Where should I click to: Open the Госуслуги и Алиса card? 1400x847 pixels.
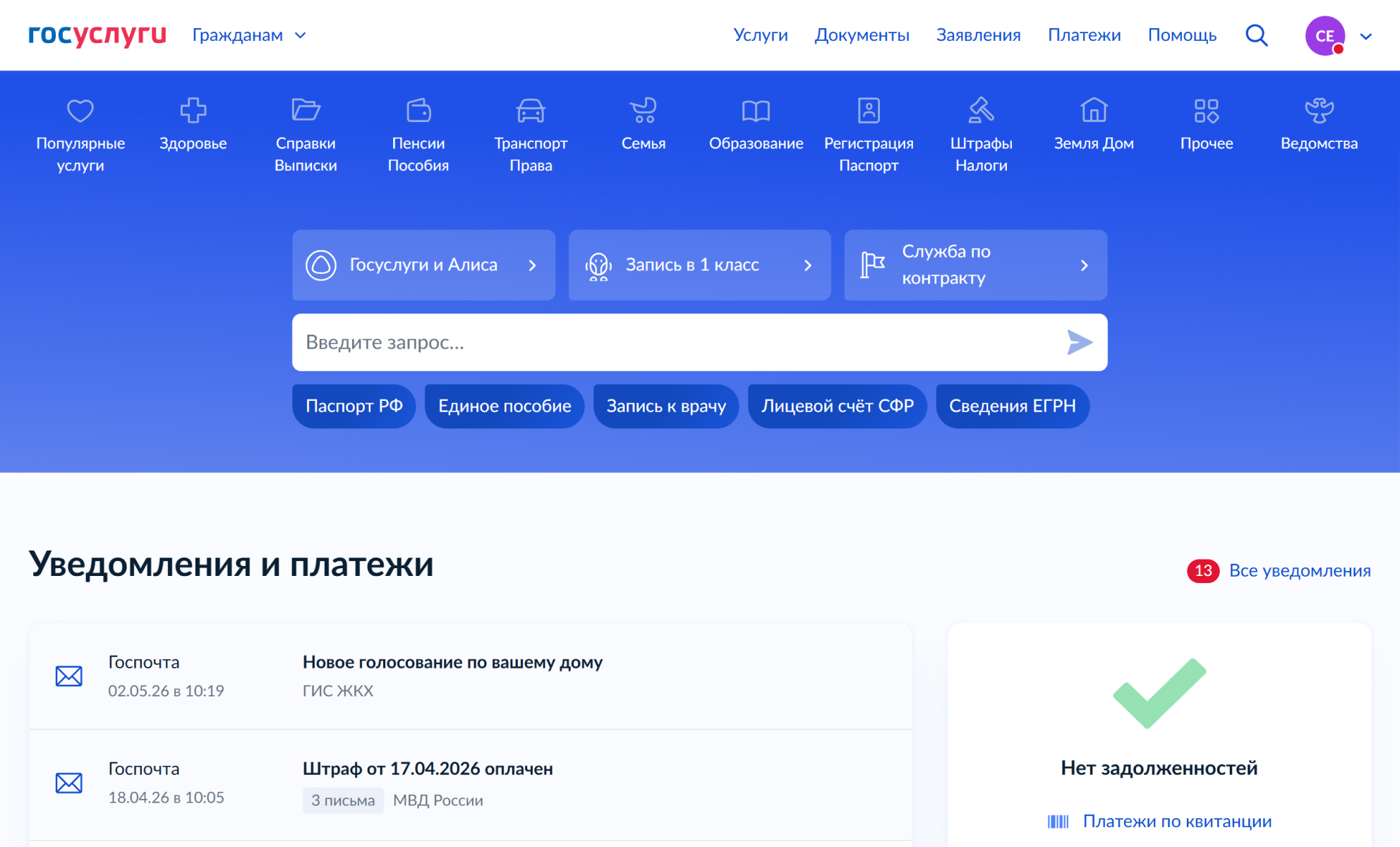423,265
